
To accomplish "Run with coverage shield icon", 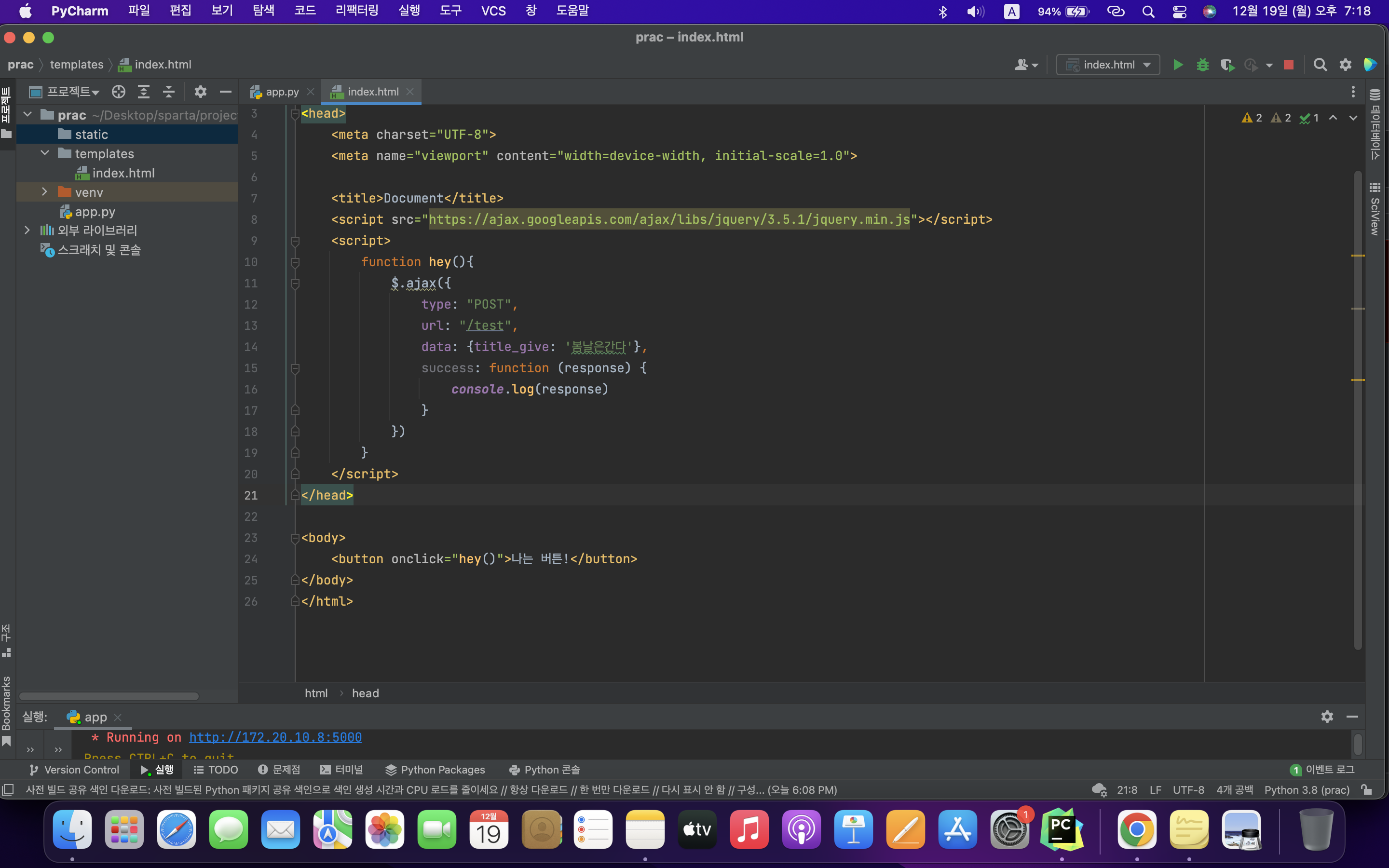I will pos(1227,65).
